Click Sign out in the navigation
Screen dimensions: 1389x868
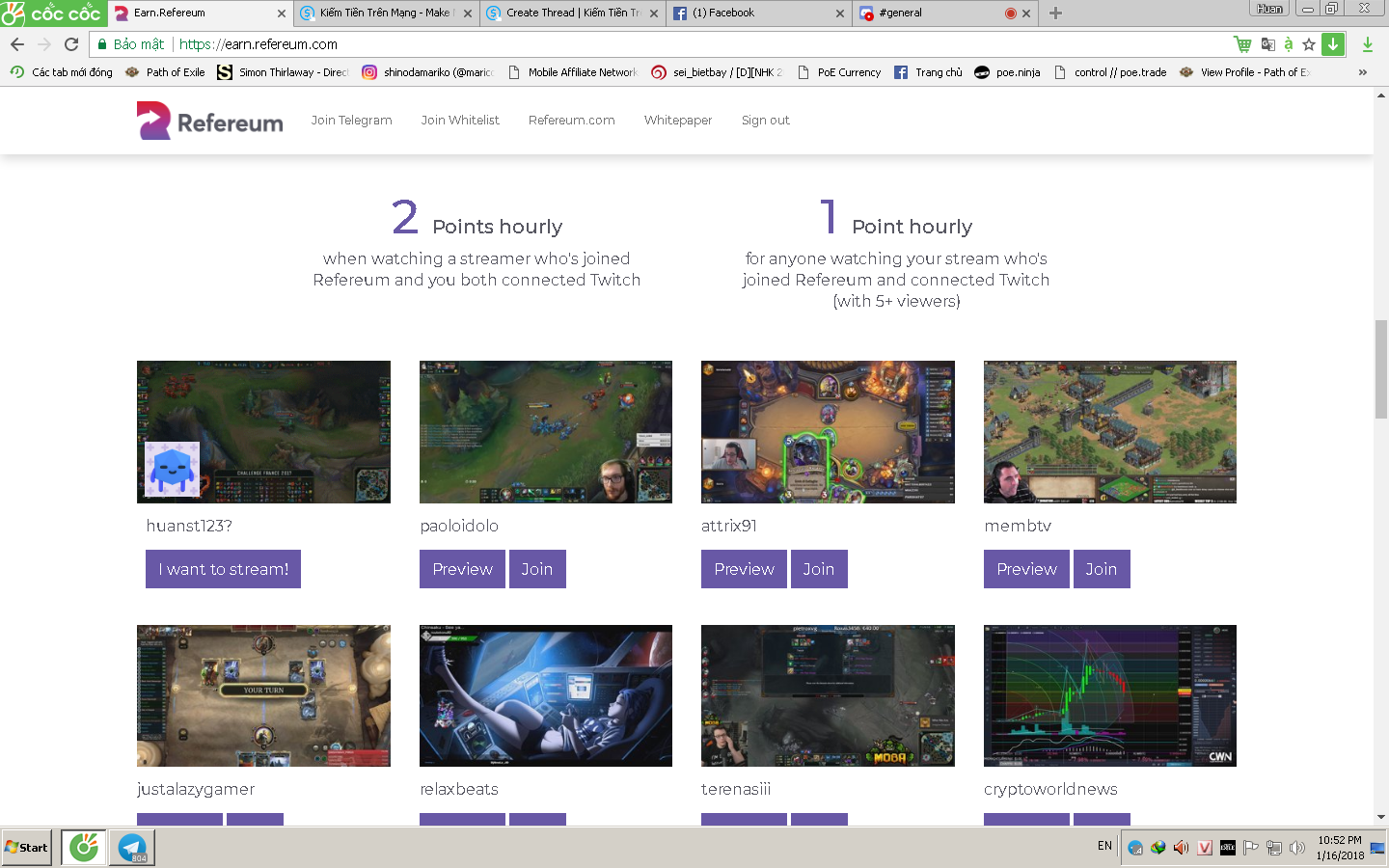click(766, 121)
